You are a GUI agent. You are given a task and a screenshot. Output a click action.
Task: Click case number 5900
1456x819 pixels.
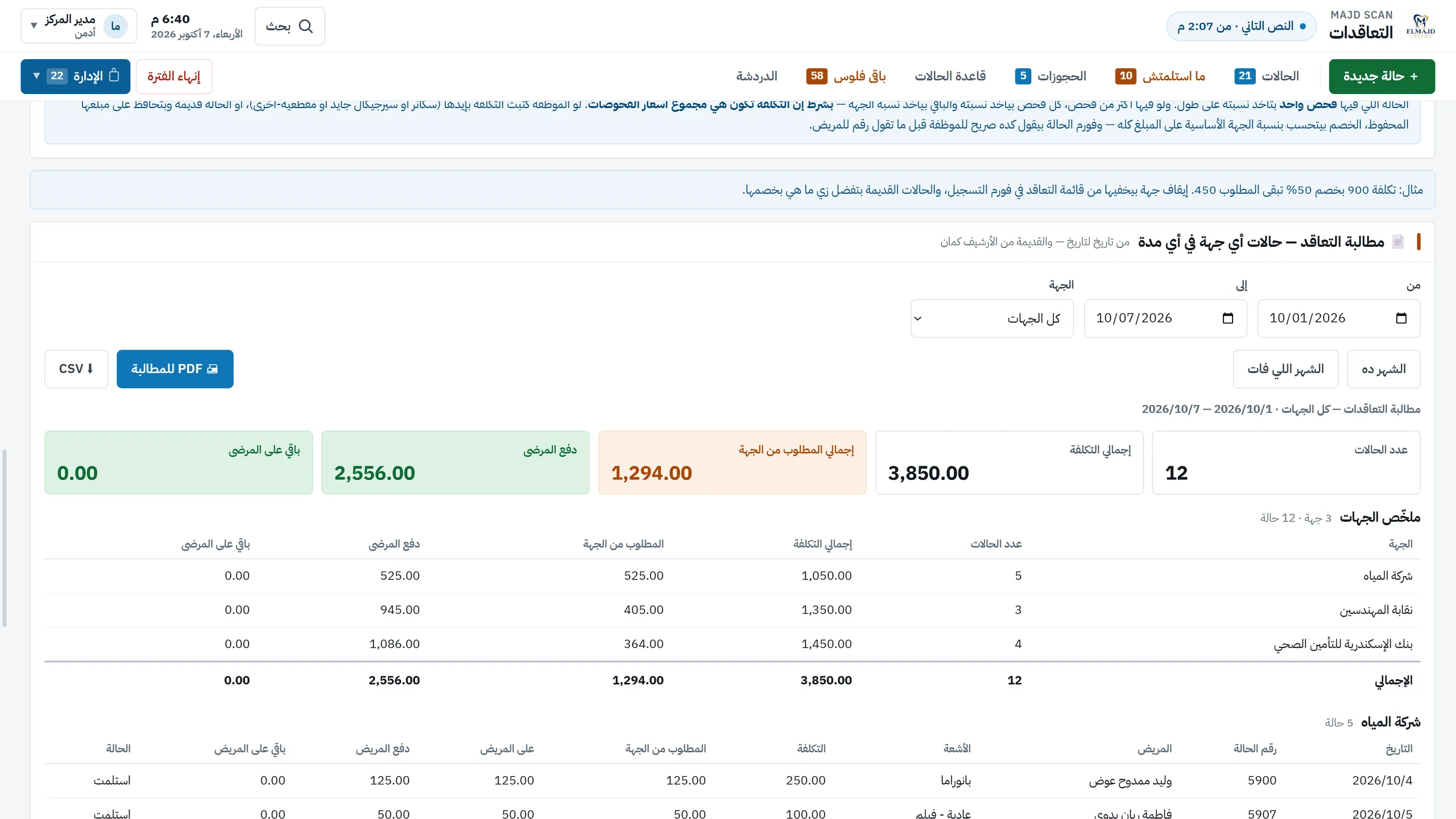[x=1261, y=780]
